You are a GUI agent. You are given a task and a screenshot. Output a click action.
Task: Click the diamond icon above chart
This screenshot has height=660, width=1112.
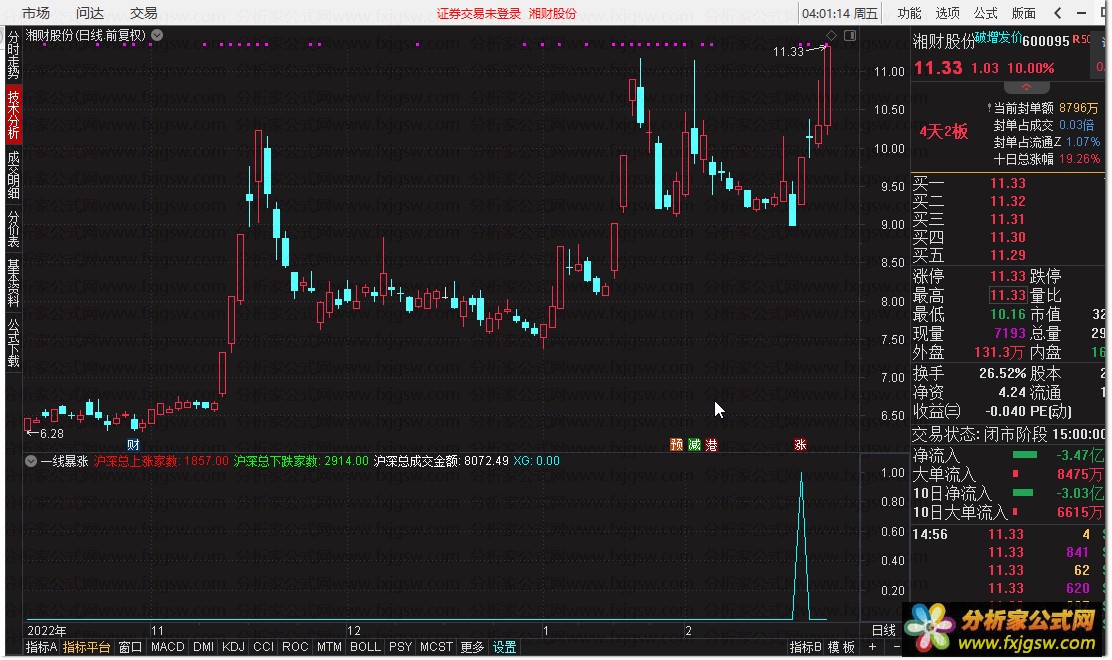832,35
